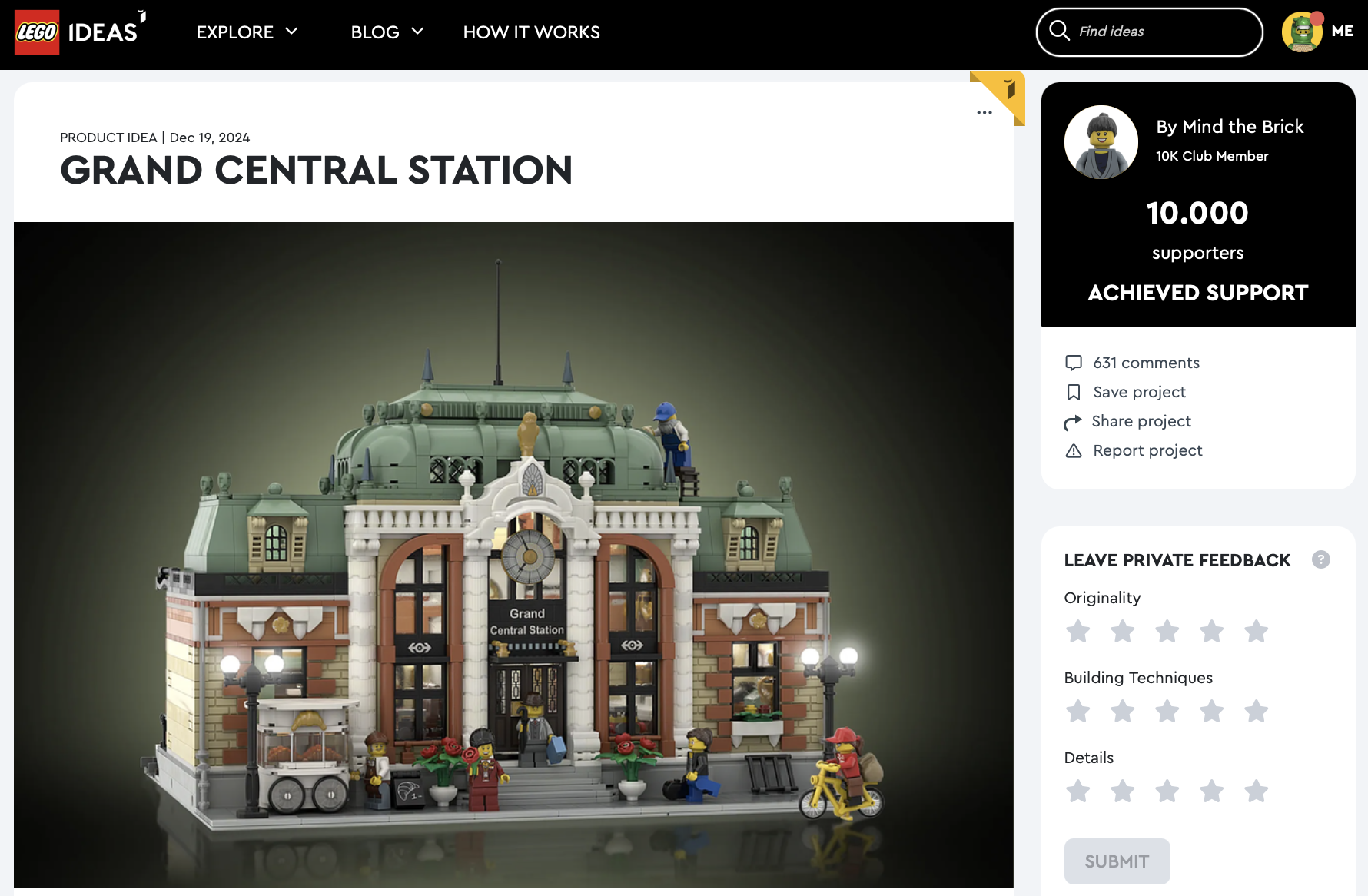Rate Originality one star
This screenshot has width=1368, height=896.
pos(1078,631)
